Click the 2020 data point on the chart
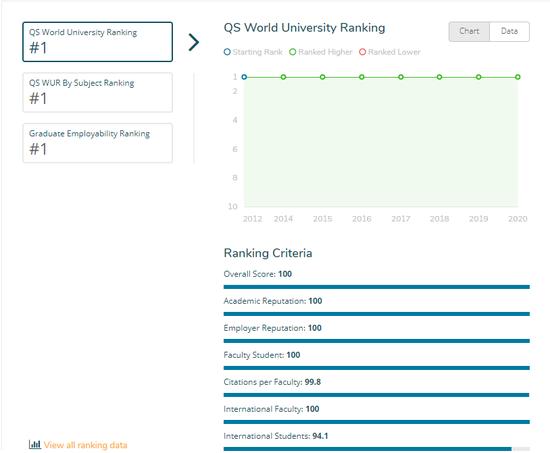Viewport: 550px width, 453px height. (518, 77)
